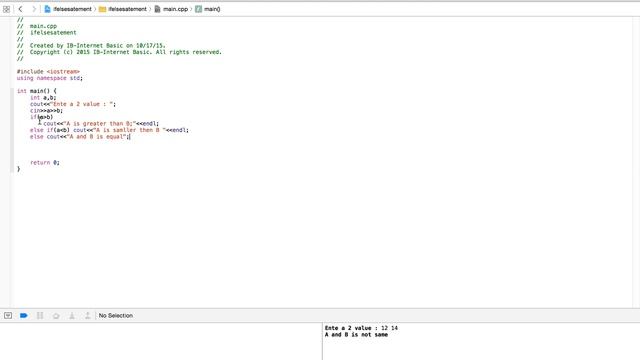
Task: Click the No Selection debug label
Action: (116, 316)
